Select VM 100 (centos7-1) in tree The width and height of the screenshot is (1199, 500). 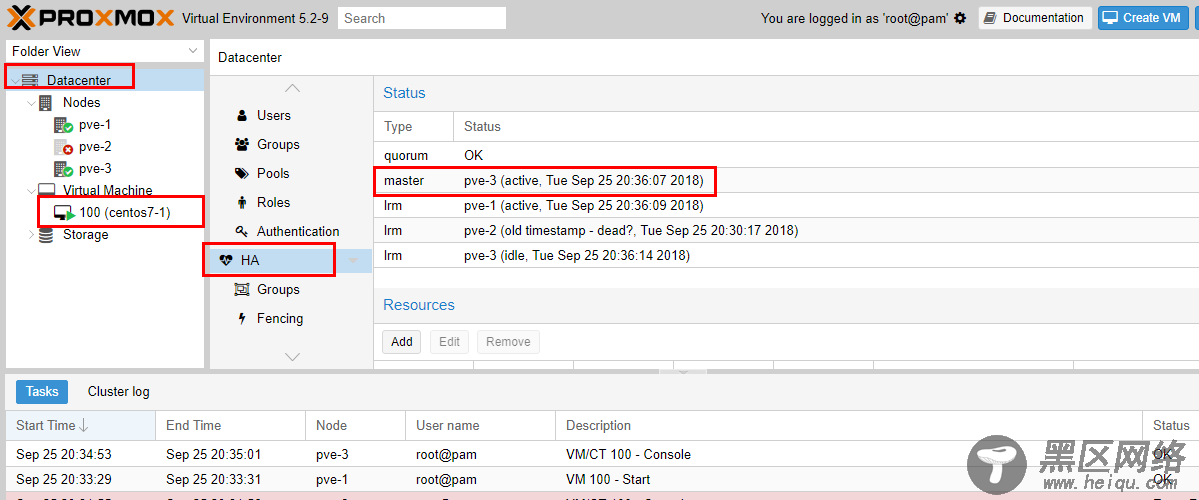[125, 213]
